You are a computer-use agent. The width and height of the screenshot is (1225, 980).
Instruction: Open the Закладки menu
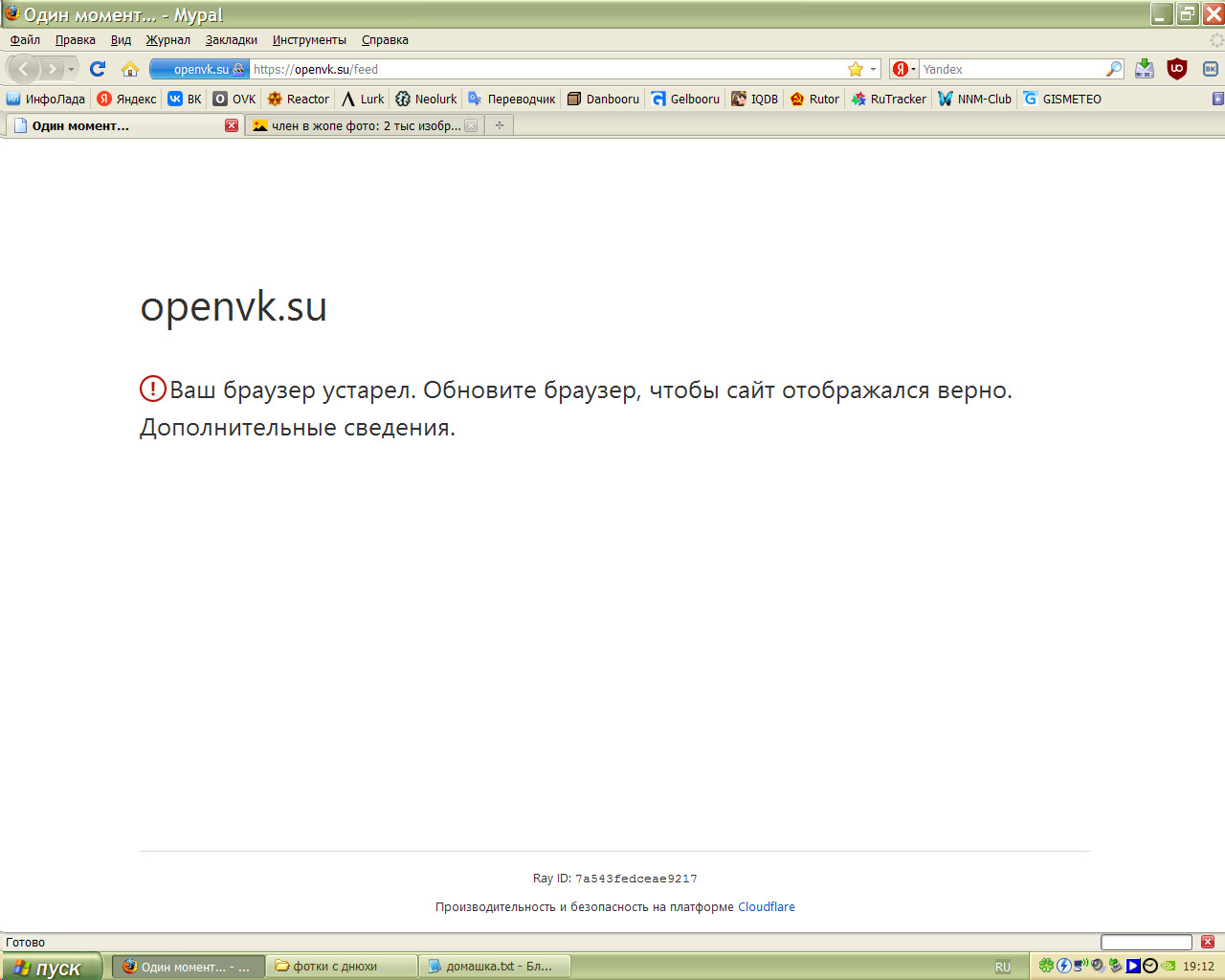click(231, 40)
